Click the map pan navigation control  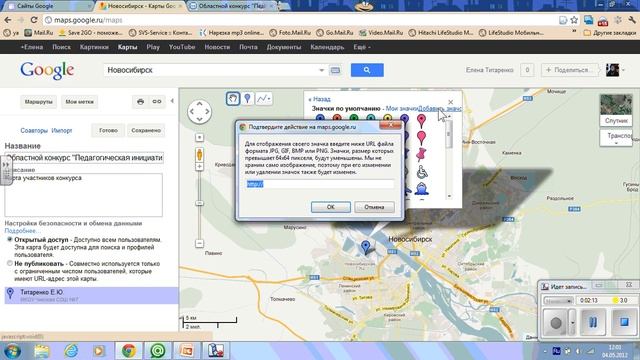pos(199,111)
